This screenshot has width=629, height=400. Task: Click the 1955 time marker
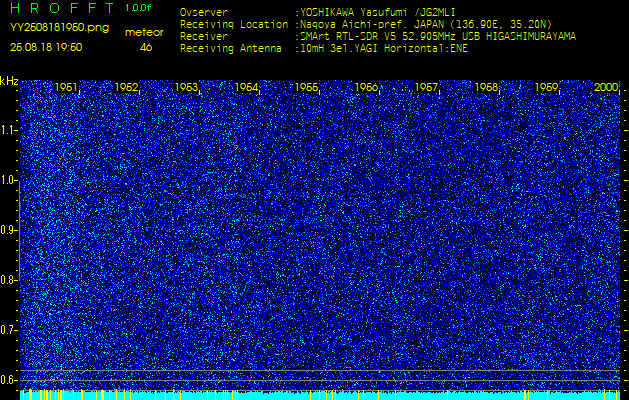(306, 87)
